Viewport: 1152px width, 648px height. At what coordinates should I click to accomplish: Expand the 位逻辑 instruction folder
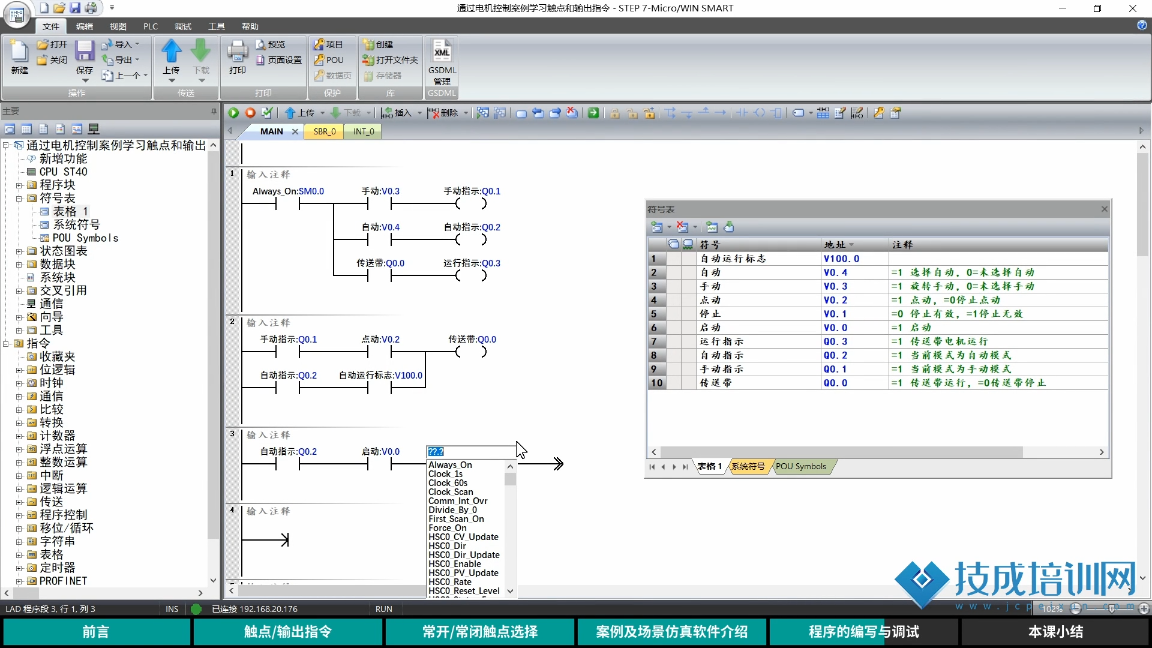pos(19,370)
